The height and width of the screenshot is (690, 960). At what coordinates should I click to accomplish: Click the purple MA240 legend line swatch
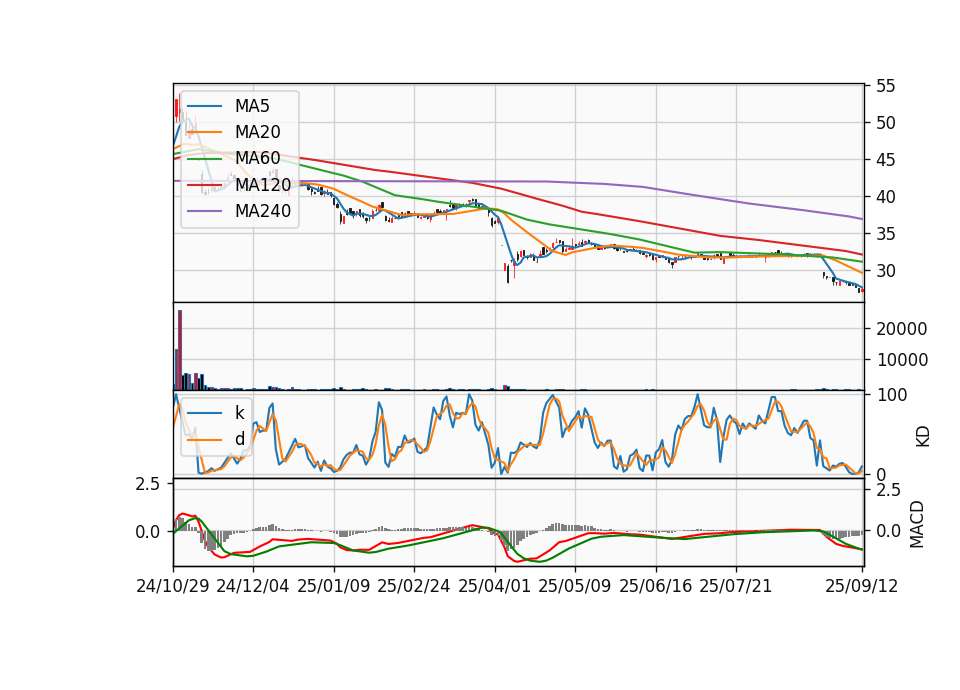[204, 211]
